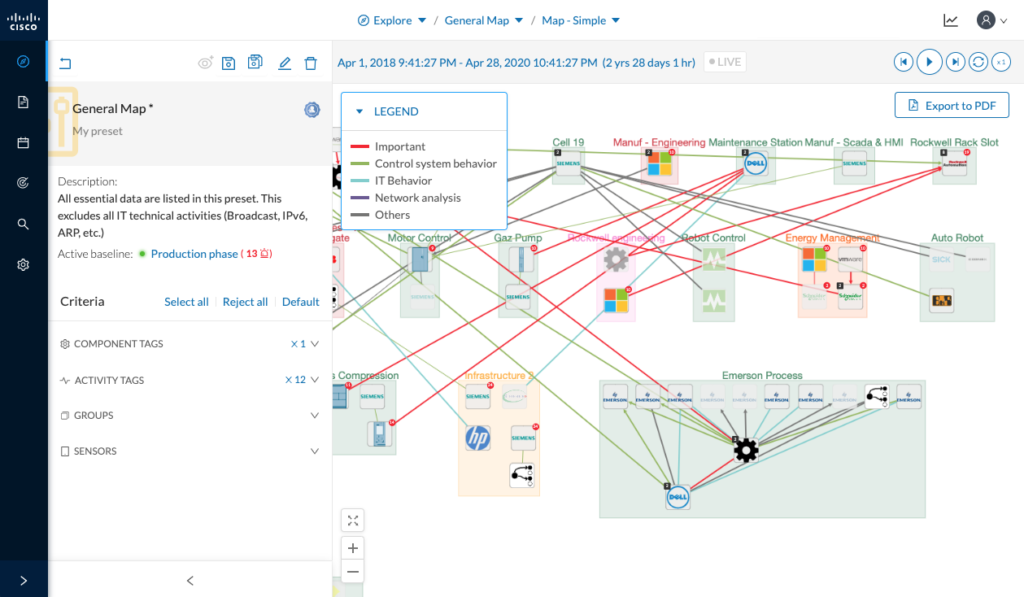The height and width of the screenshot is (597, 1024).
Task: Click Export to PDF button
Action: (952, 105)
